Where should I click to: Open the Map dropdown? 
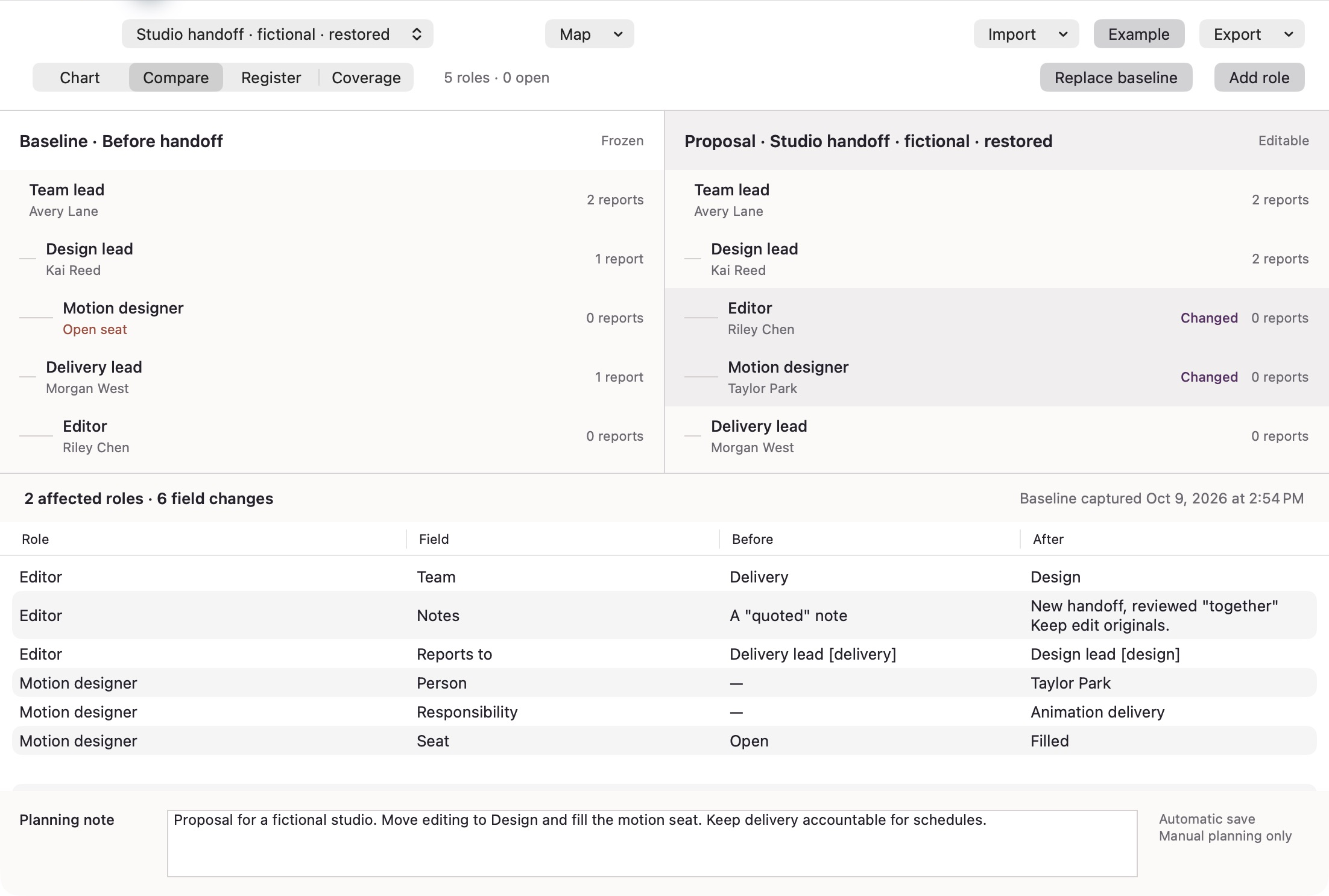(x=589, y=34)
